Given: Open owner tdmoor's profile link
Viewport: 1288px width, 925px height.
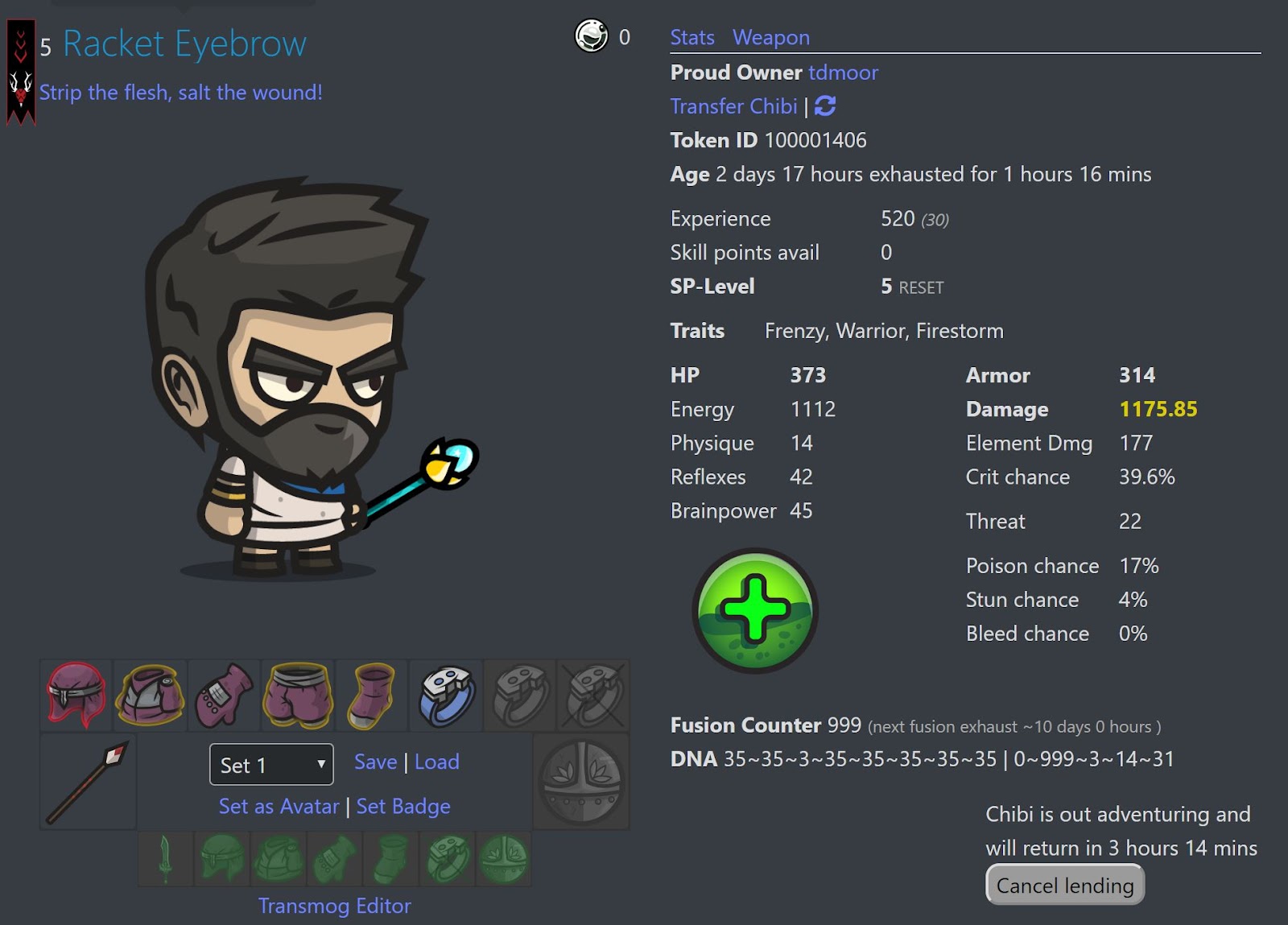Looking at the screenshot, I should click(x=843, y=72).
